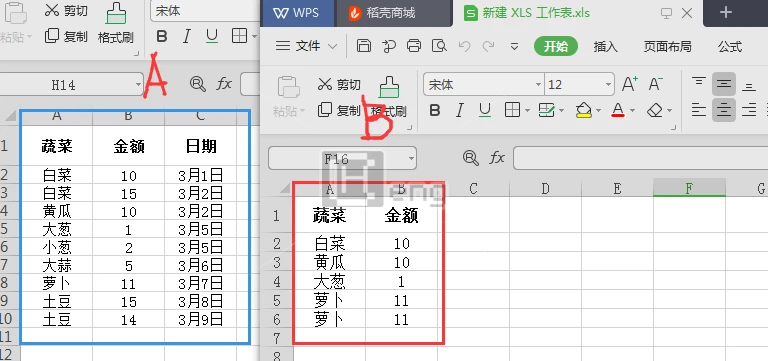
Task: Click the eraser clear icon in window B
Action: point(654,110)
